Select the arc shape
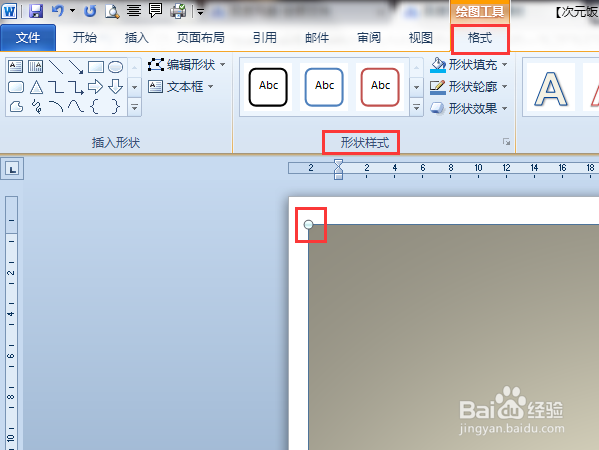 click(56, 107)
